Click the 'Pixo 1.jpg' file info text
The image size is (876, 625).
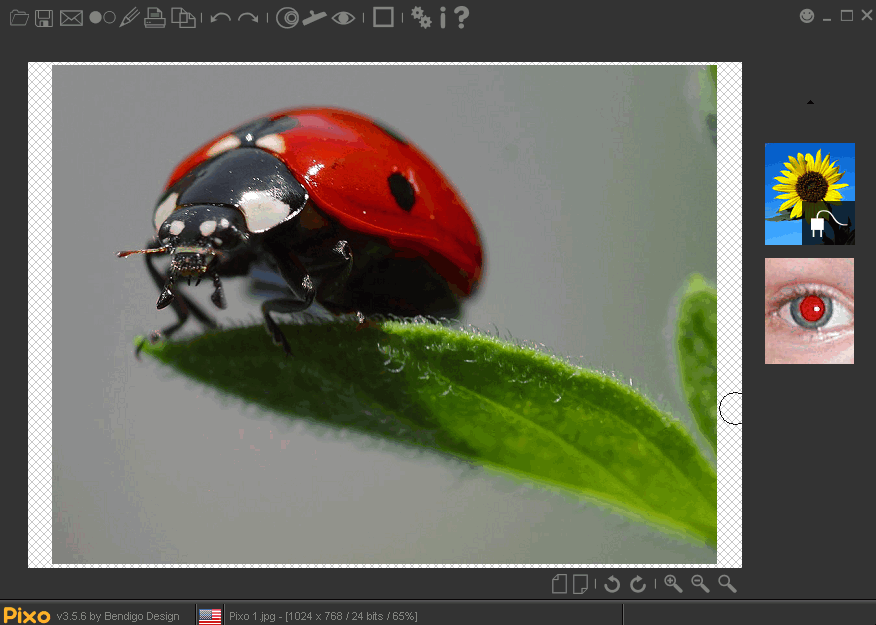[x=323, y=616]
